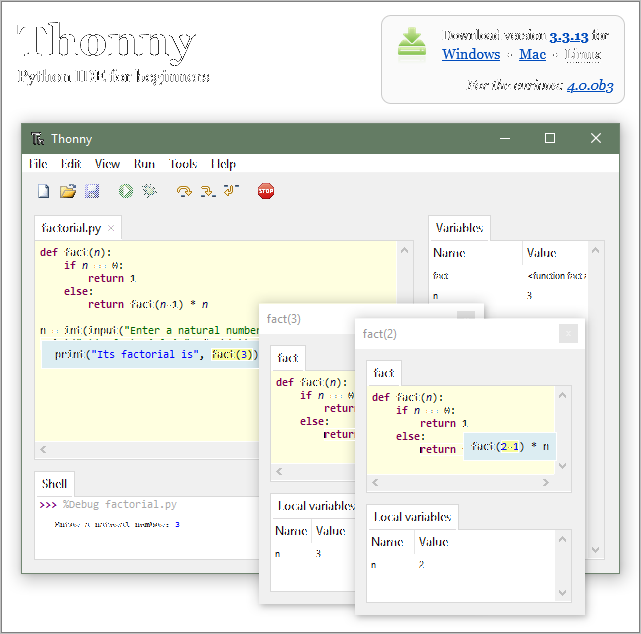Image resolution: width=641 pixels, height=634 pixels.
Task: Click Variables panel scroll up arrow
Action: [596, 250]
